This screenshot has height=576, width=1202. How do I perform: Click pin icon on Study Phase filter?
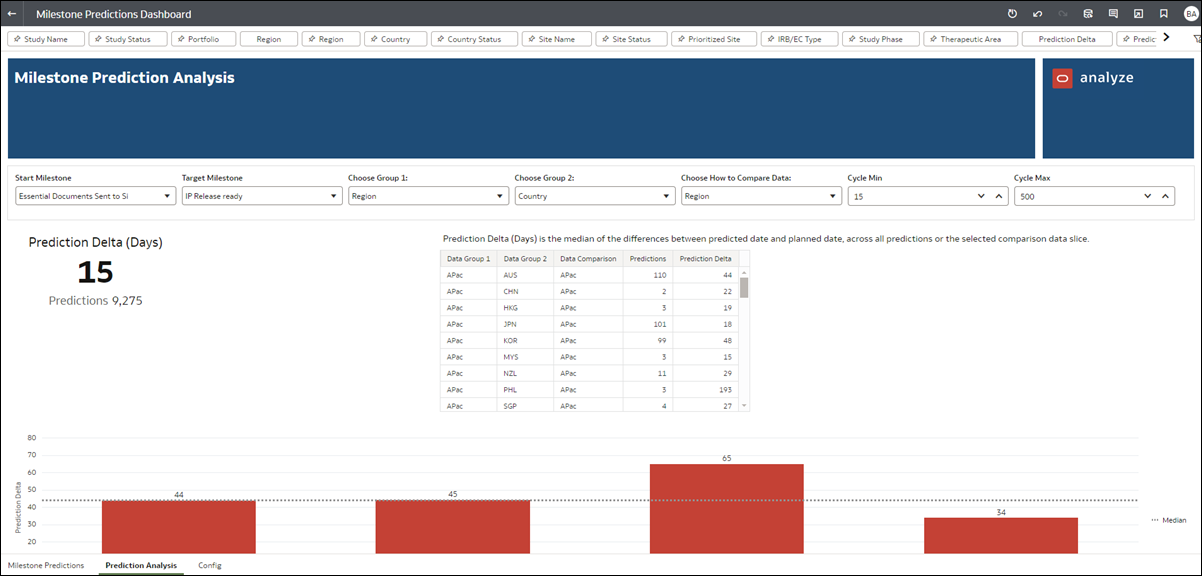[x=851, y=39]
